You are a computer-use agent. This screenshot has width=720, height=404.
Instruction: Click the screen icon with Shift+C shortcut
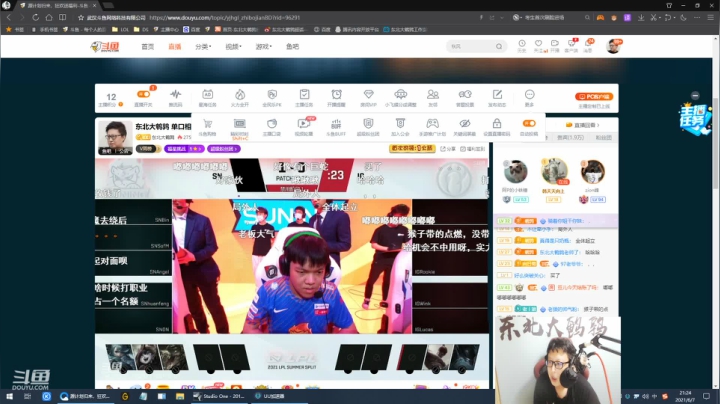[x=240, y=123]
